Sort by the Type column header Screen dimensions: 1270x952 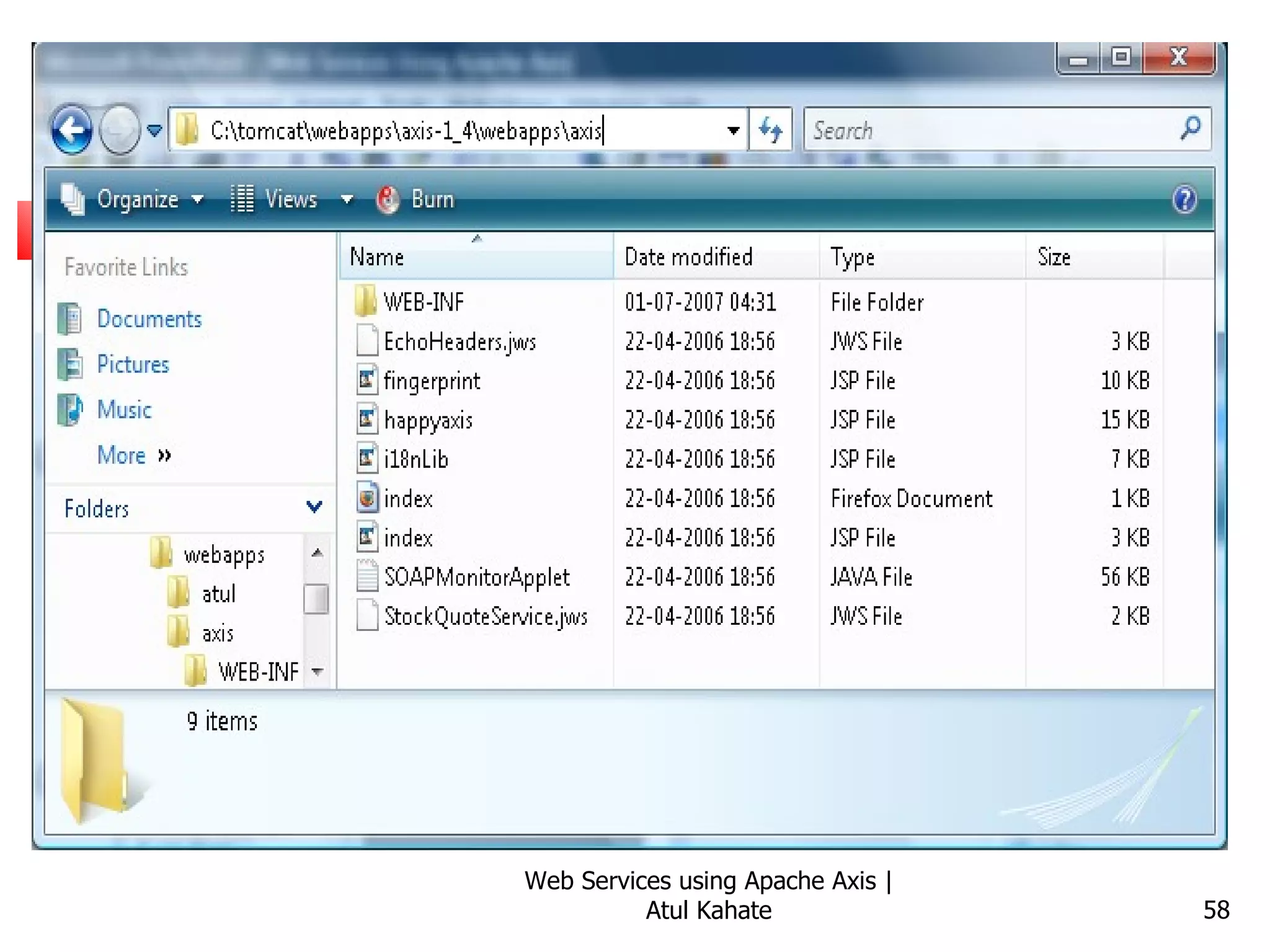click(922, 257)
